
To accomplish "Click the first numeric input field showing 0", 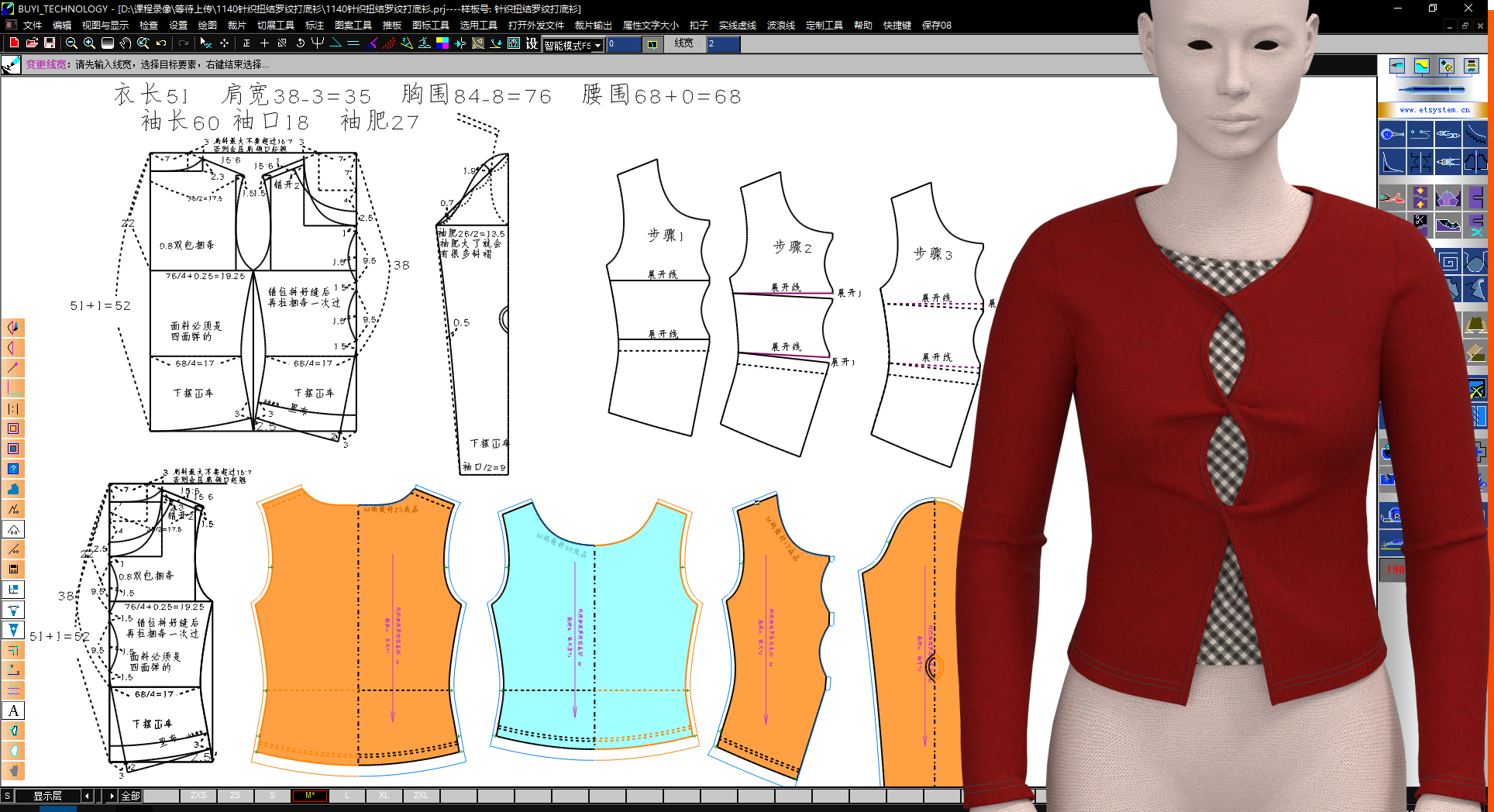I will coord(624,44).
